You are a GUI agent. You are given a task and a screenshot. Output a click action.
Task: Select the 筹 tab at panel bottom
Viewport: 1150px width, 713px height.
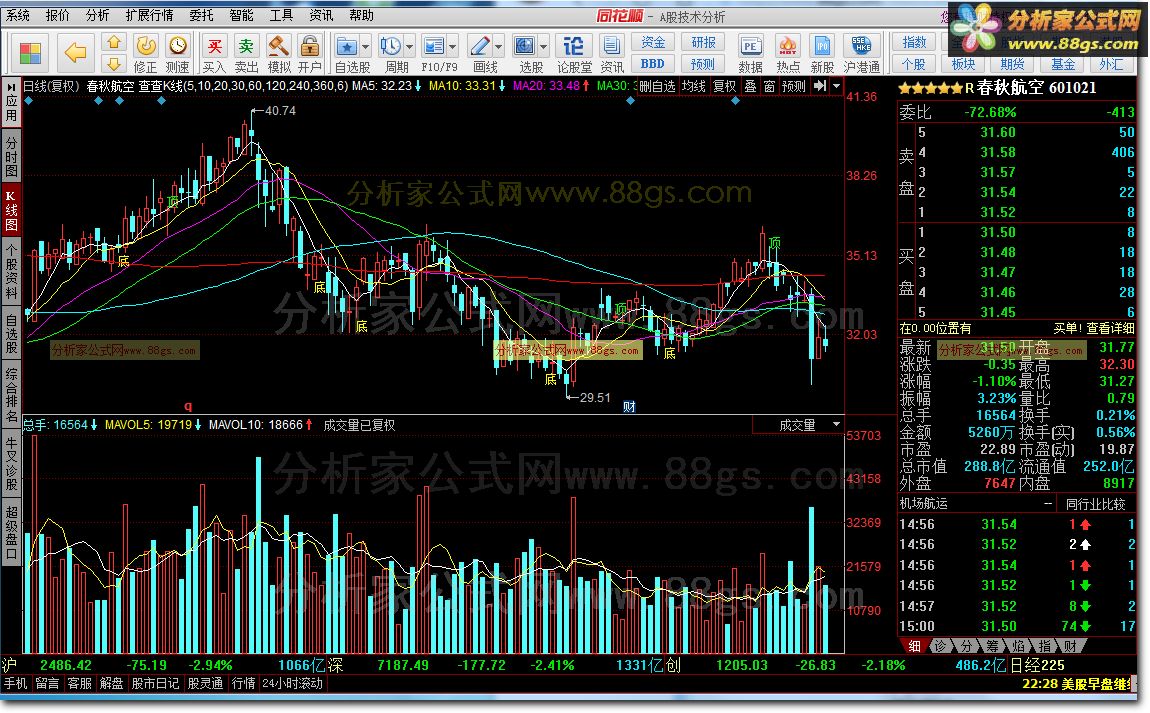pos(992,646)
